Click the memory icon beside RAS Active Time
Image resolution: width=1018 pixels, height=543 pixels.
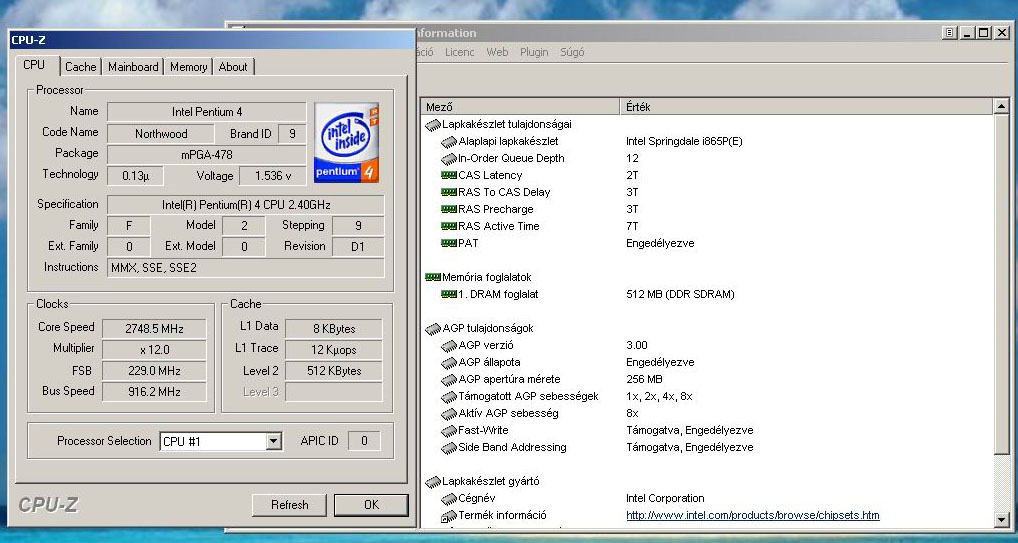[449, 226]
